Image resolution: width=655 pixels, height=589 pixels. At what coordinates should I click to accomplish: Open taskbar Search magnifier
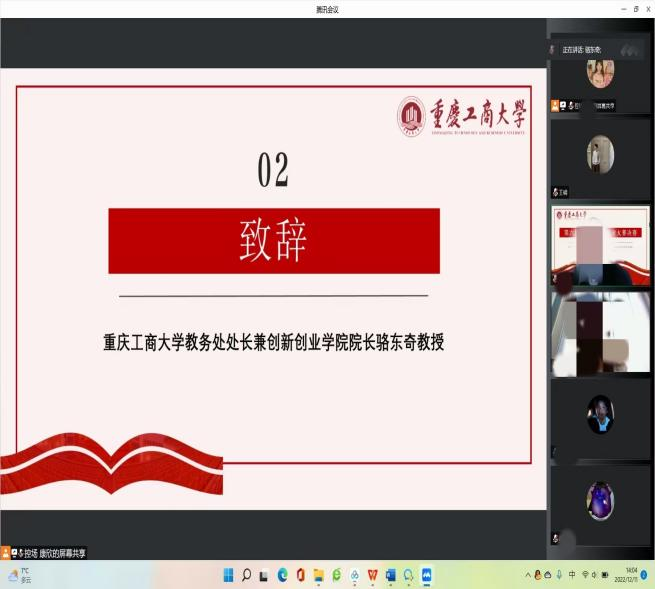pos(246,576)
